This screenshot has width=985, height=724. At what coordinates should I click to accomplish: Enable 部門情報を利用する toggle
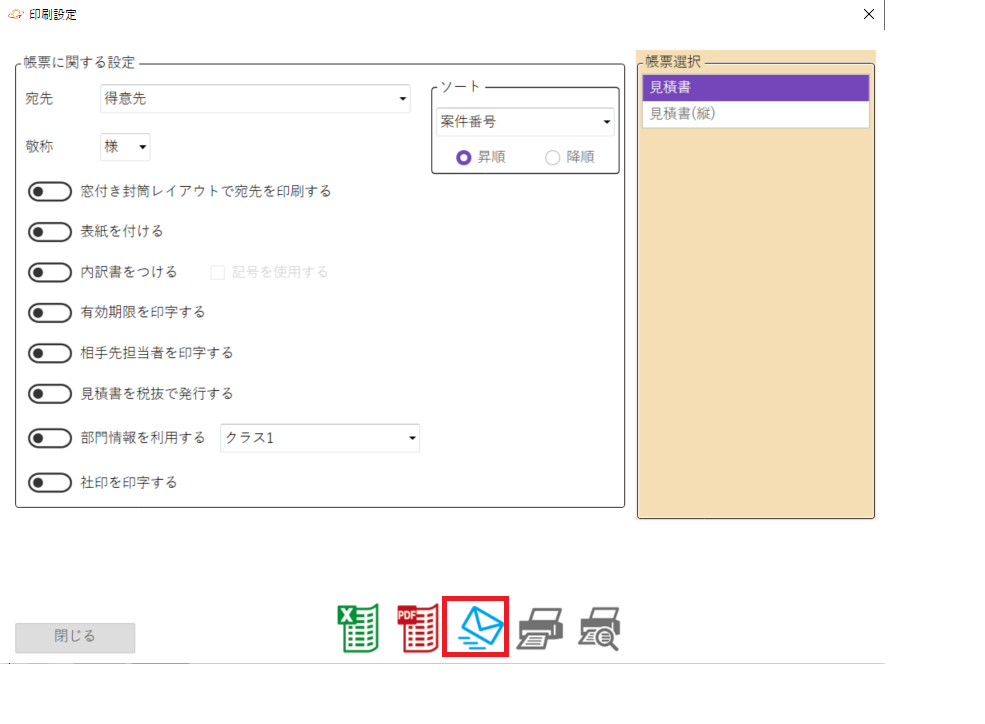tap(50, 438)
